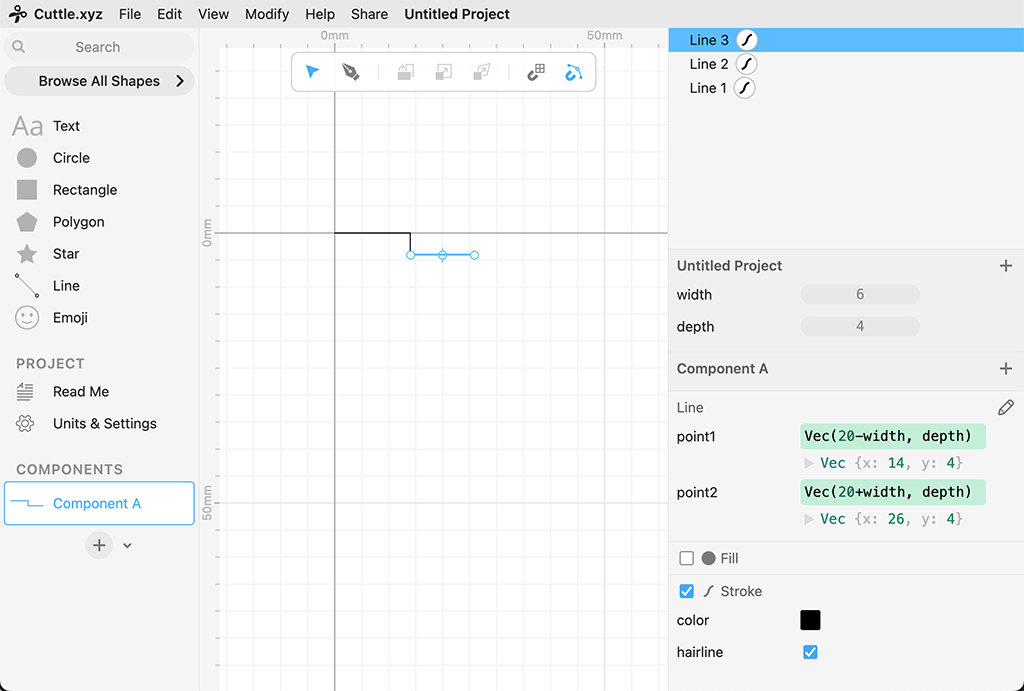Image resolution: width=1024 pixels, height=691 pixels.
Task: Add a new component with plus button
Action: 99,545
